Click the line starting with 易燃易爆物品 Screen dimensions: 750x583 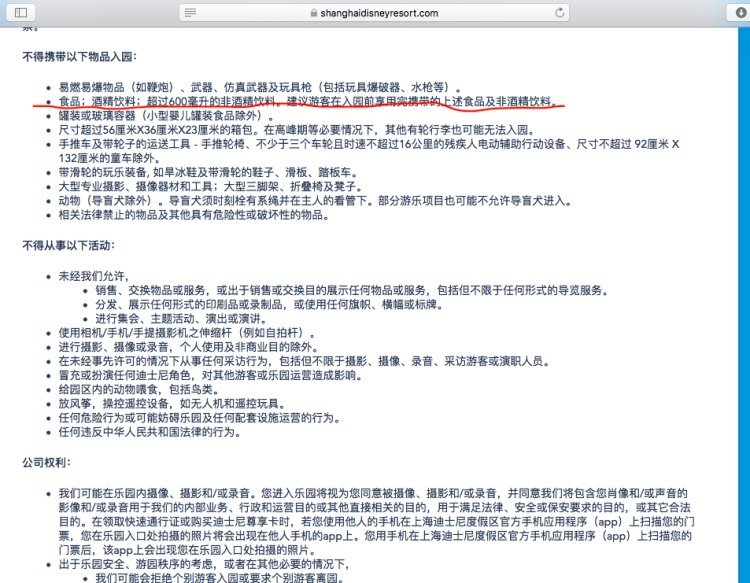(x=260, y=87)
